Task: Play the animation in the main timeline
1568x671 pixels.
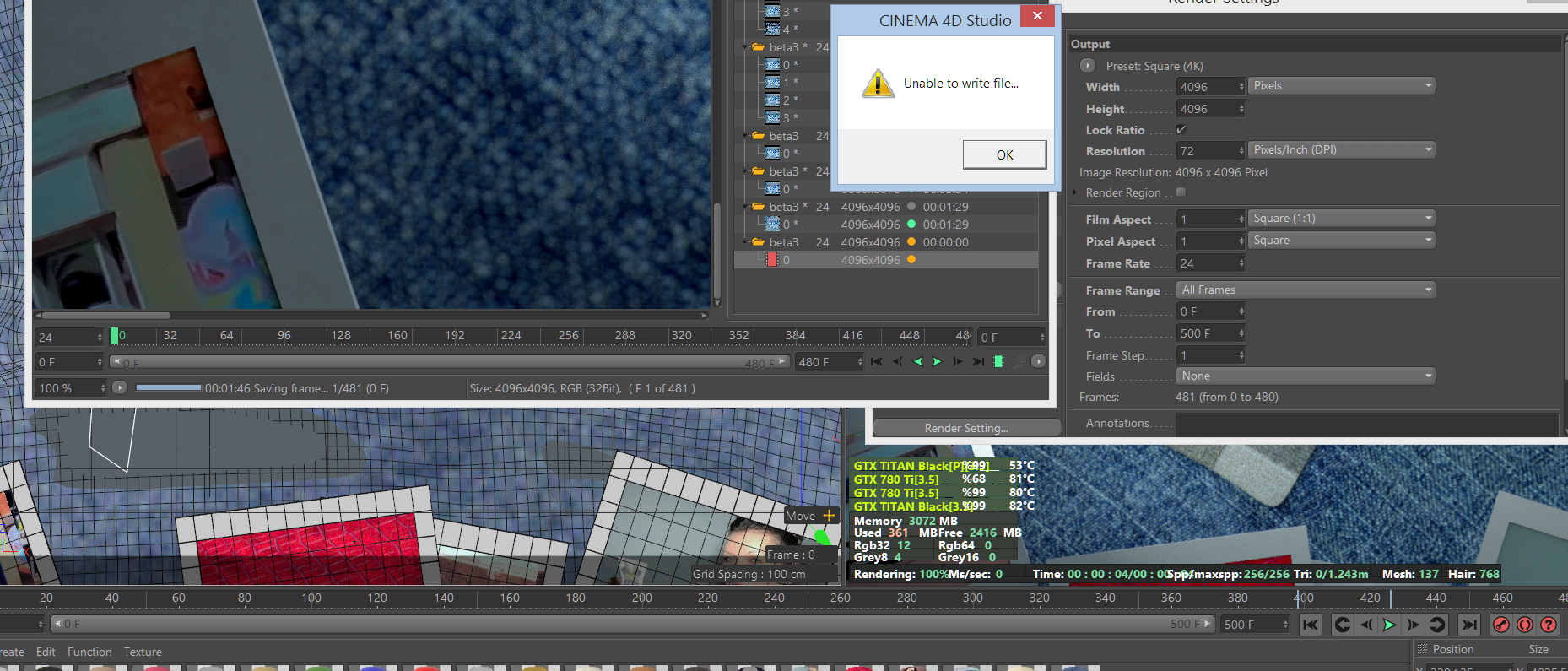Action: pos(1389,625)
